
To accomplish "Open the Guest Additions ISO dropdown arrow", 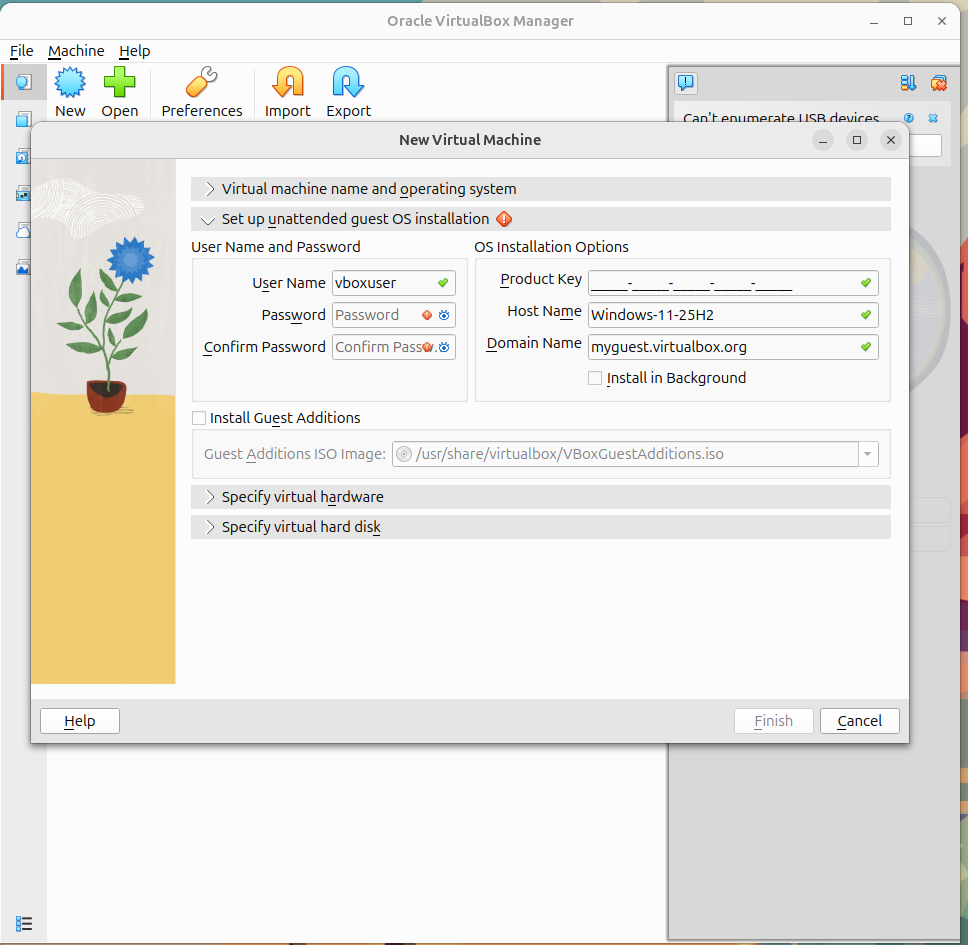I will tap(868, 453).
